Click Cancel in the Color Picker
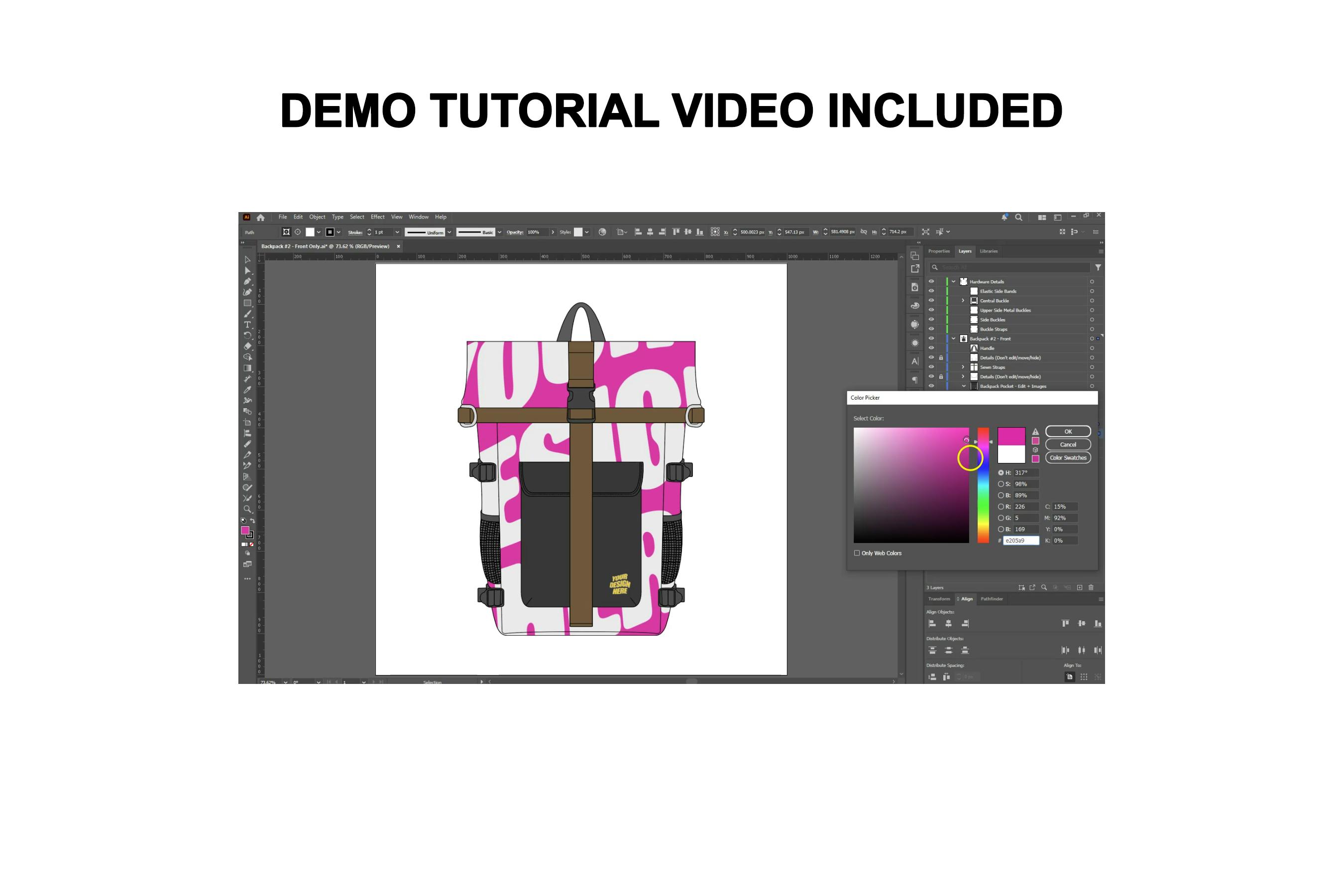The width and height of the screenshot is (1344, 896). tap(1068, 445)
